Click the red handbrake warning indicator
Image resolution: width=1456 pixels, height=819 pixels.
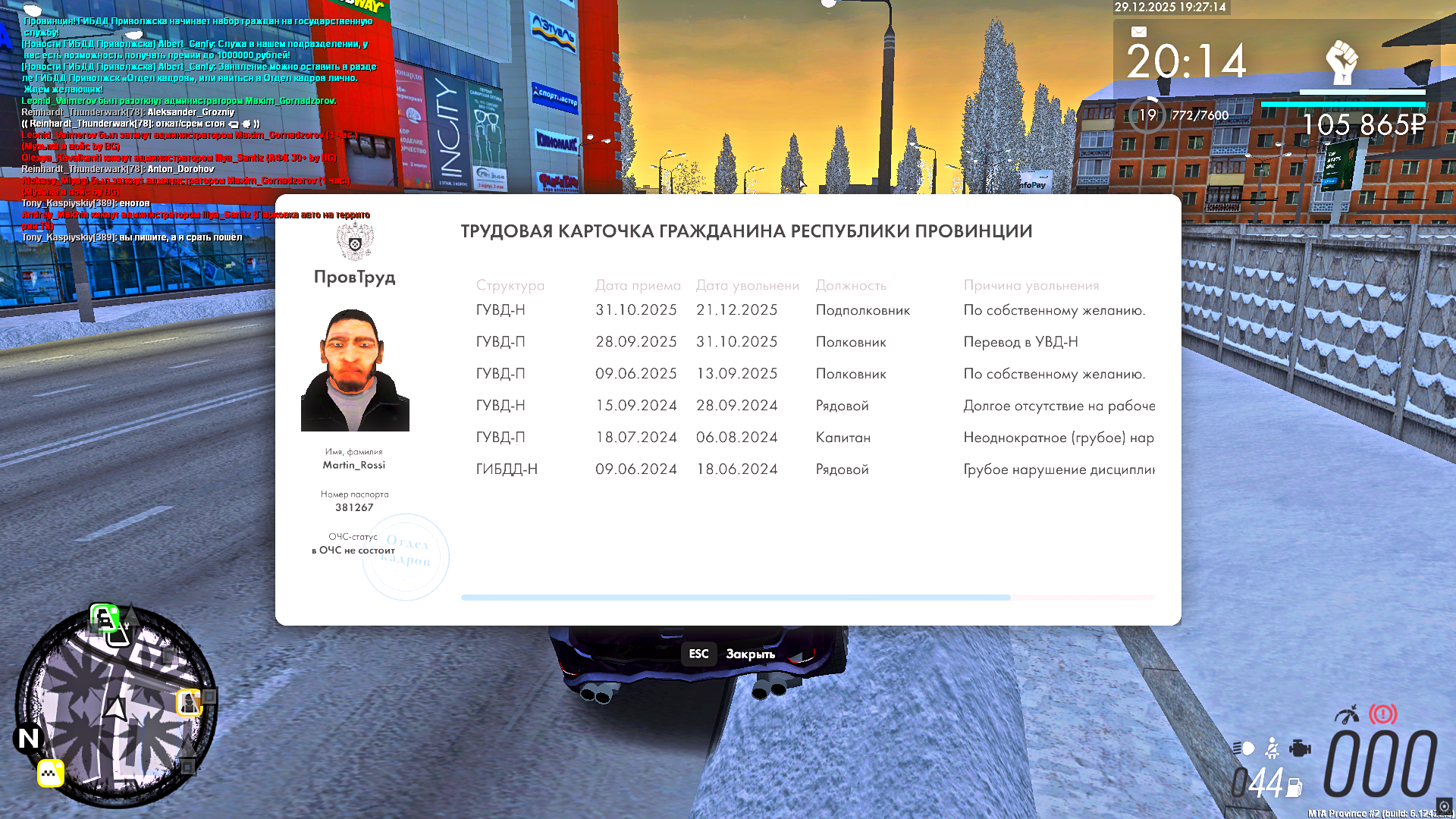point(1382,714)
